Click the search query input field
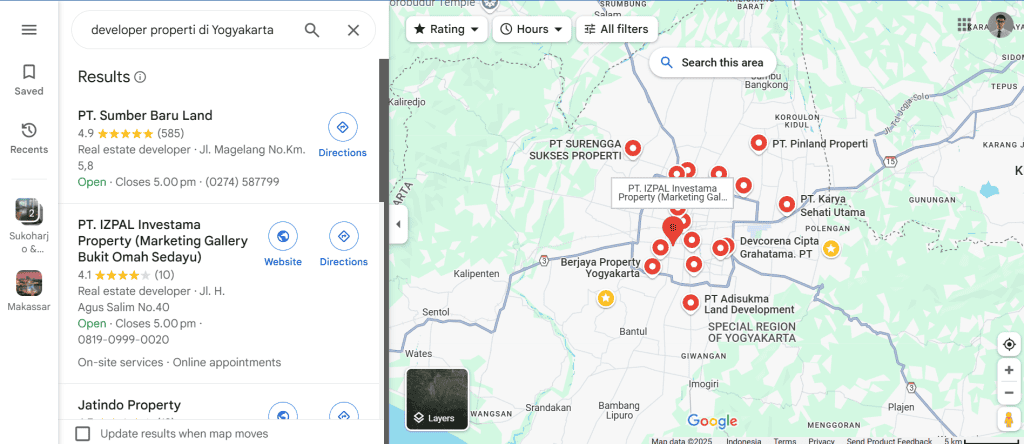The height and width of the screenshot is (444, 1024). 183,30
